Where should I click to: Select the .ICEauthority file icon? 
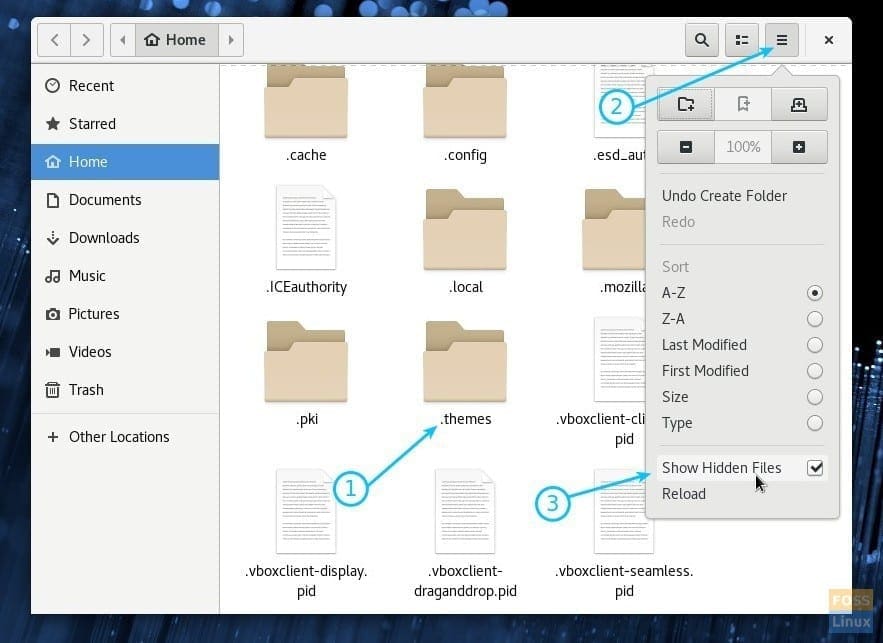click(306, 227)
